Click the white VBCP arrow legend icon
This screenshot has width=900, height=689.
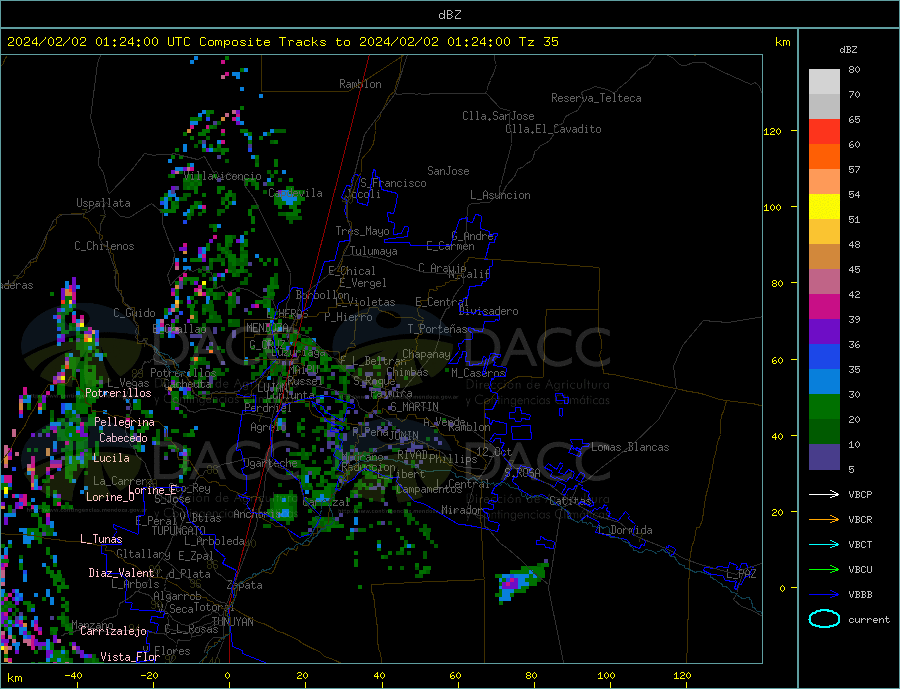[x=824, y=494]
